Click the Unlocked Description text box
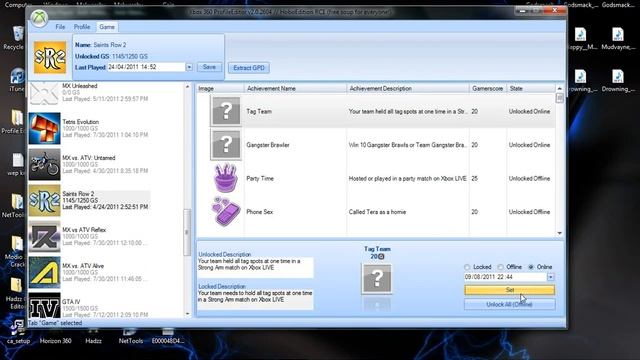Viewport: 640px width, 360px height. (256, 267)
